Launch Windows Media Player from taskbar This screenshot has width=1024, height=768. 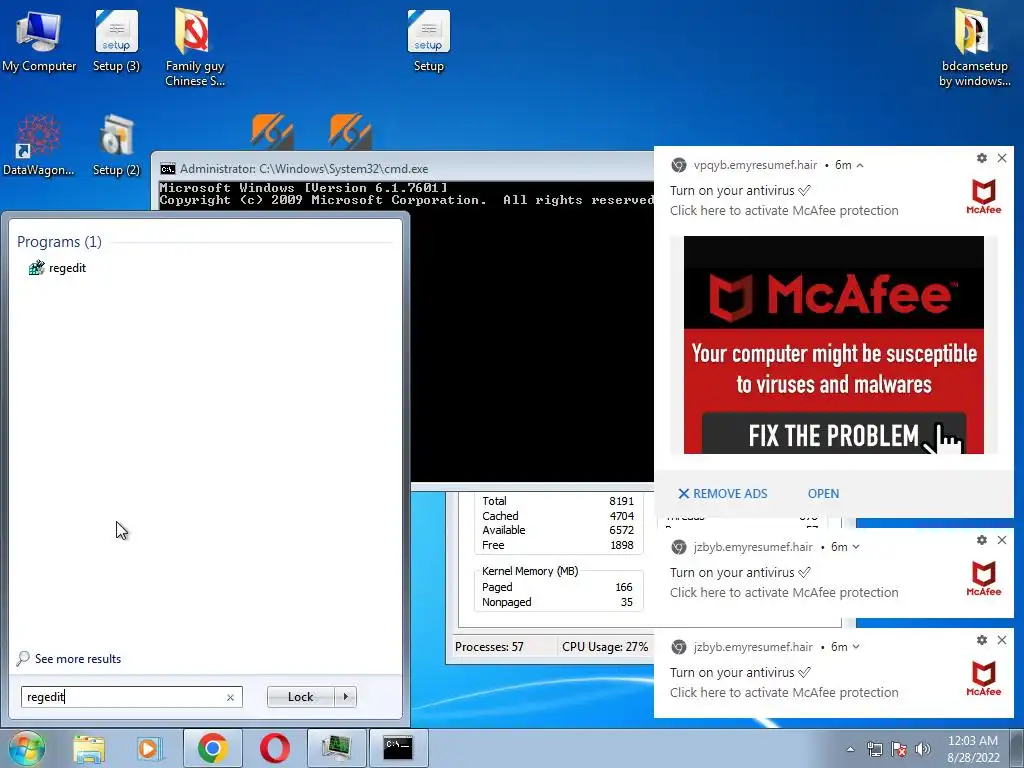pyautogui.click(x=150, y=748)
